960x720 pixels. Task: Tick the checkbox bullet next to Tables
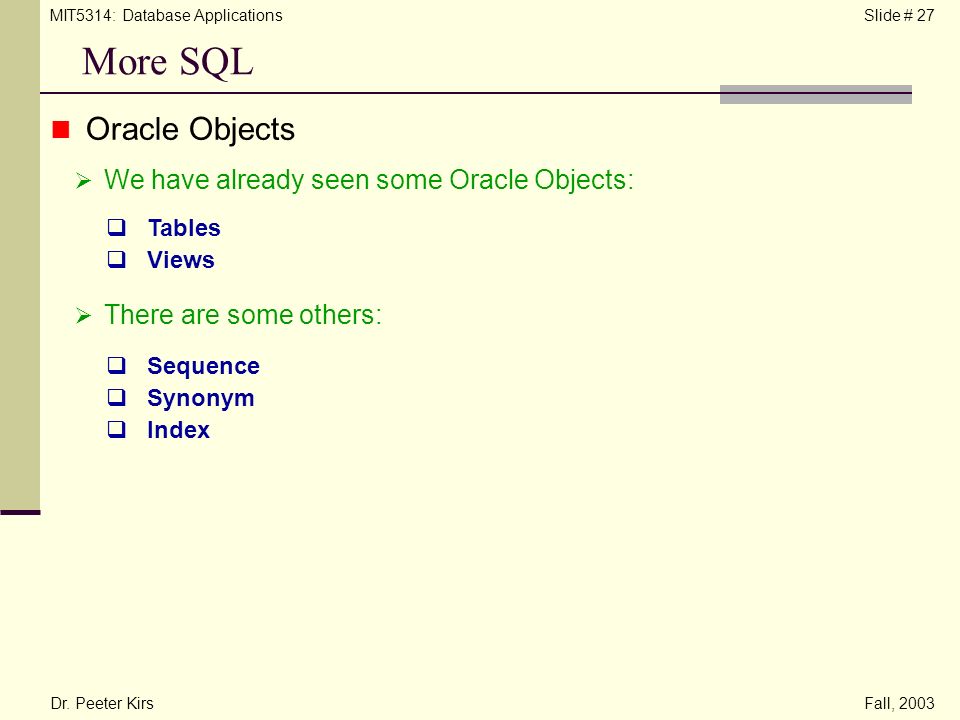117,228
